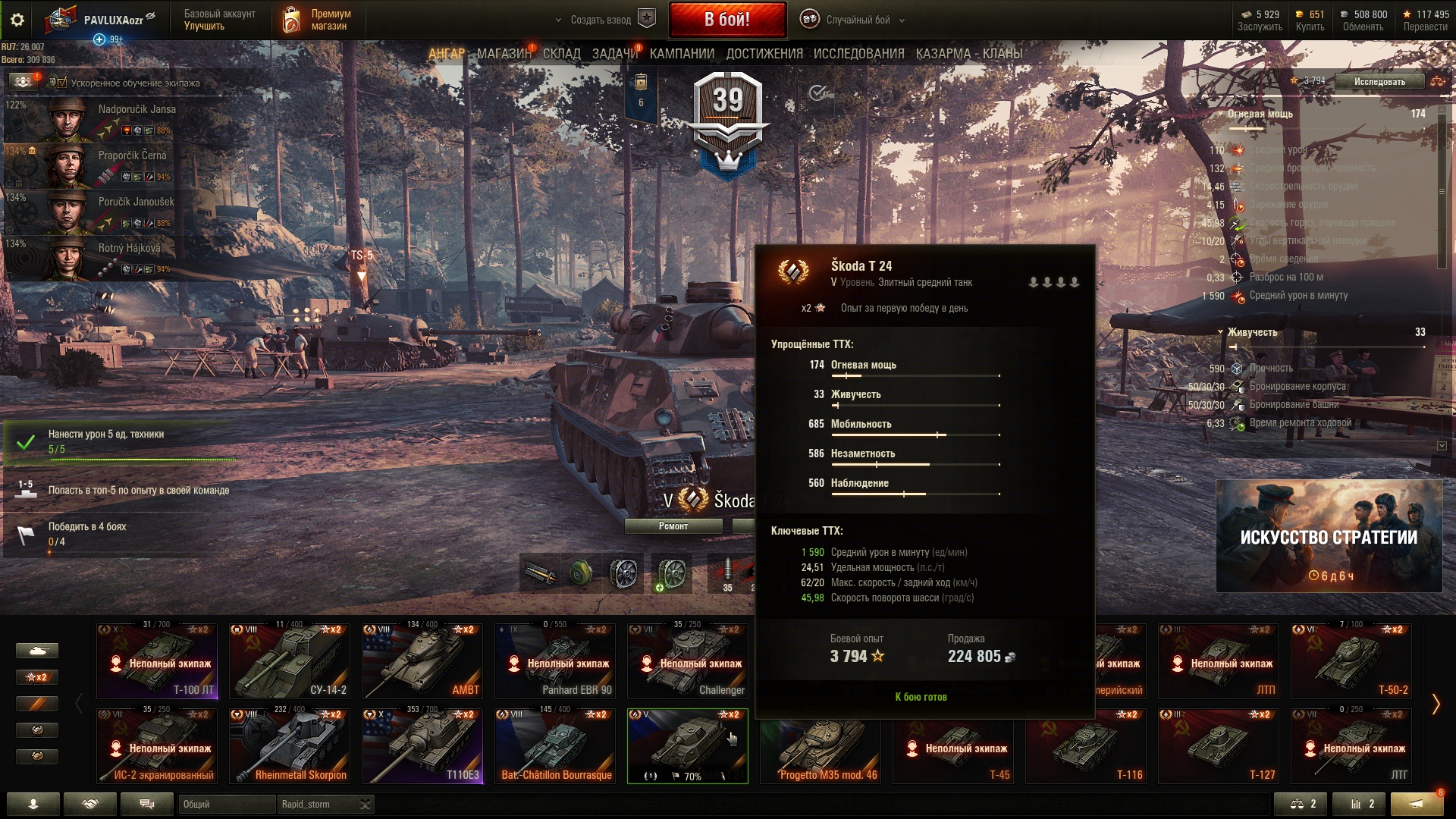This screenshot has width=1456, height=819.
Task: Select the Rheinmetall Skorpion tank thumbnail
Action: (290, 746)
